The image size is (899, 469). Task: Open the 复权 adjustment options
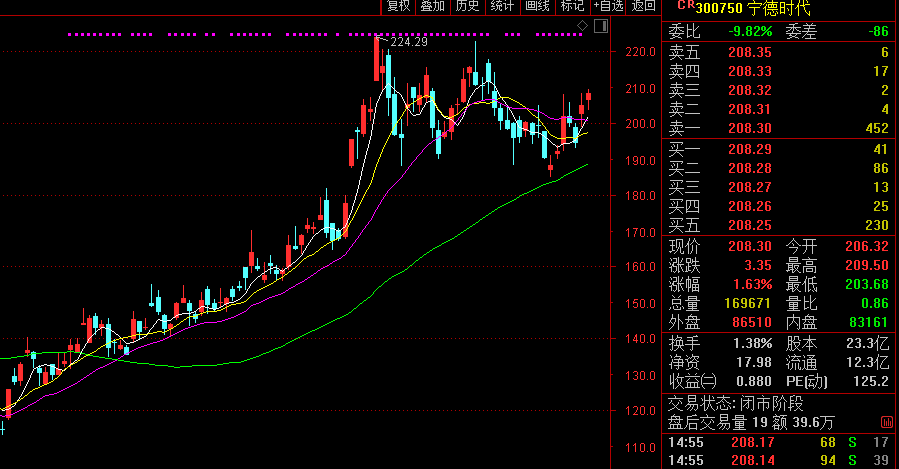tap(399, 7)
